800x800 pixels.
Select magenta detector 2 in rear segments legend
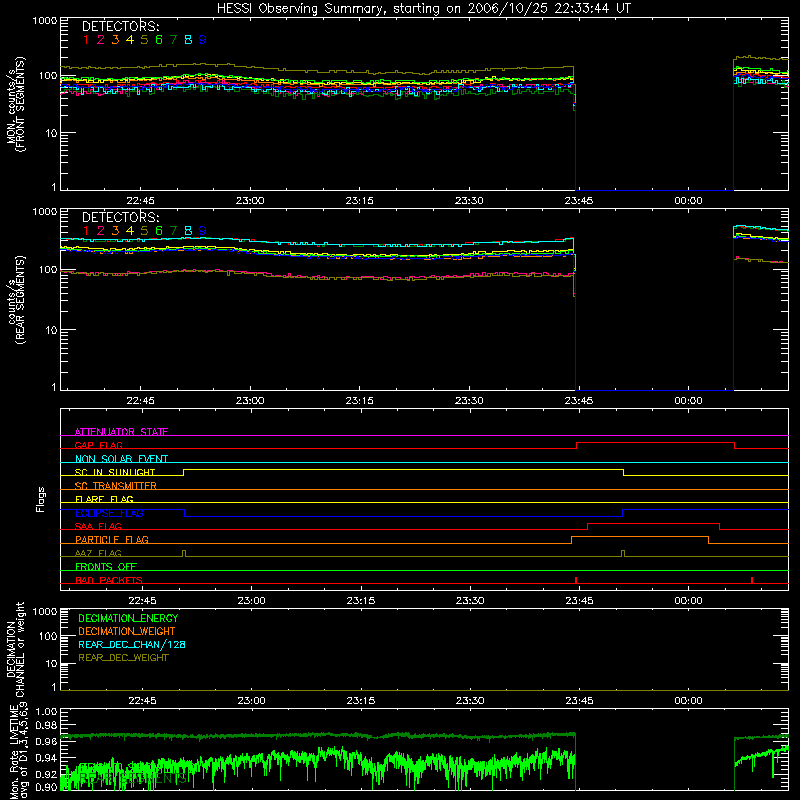[101, 231]
